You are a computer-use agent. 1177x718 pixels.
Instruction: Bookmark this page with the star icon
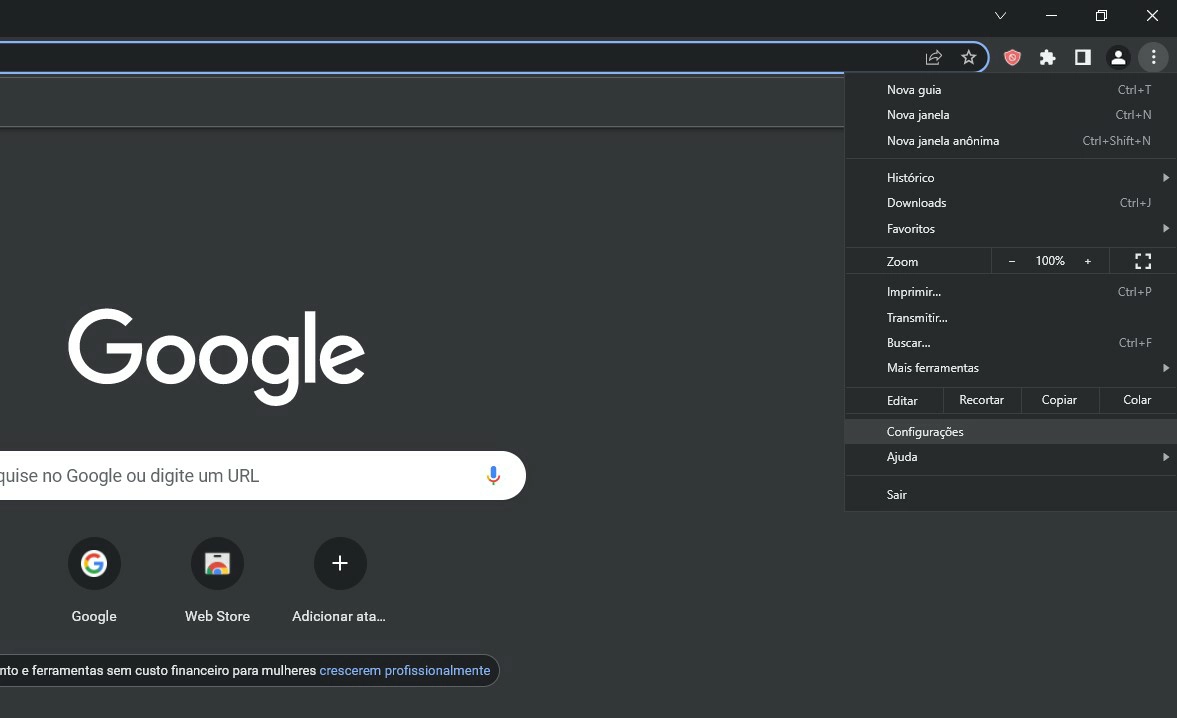click(x=968, y=57)
